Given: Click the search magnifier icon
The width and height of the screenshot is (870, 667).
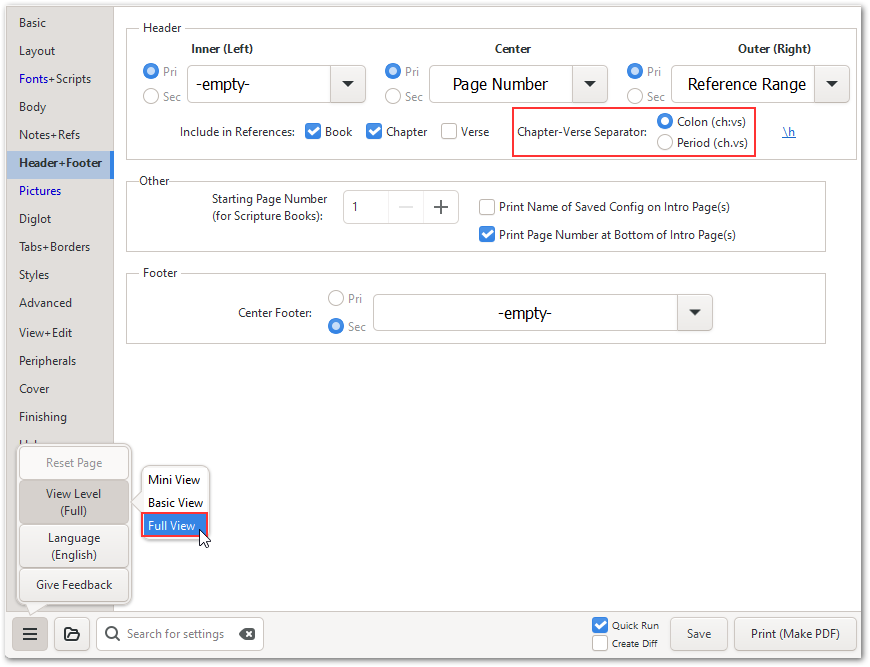Looking at the screenshot, I should point(113,634).
